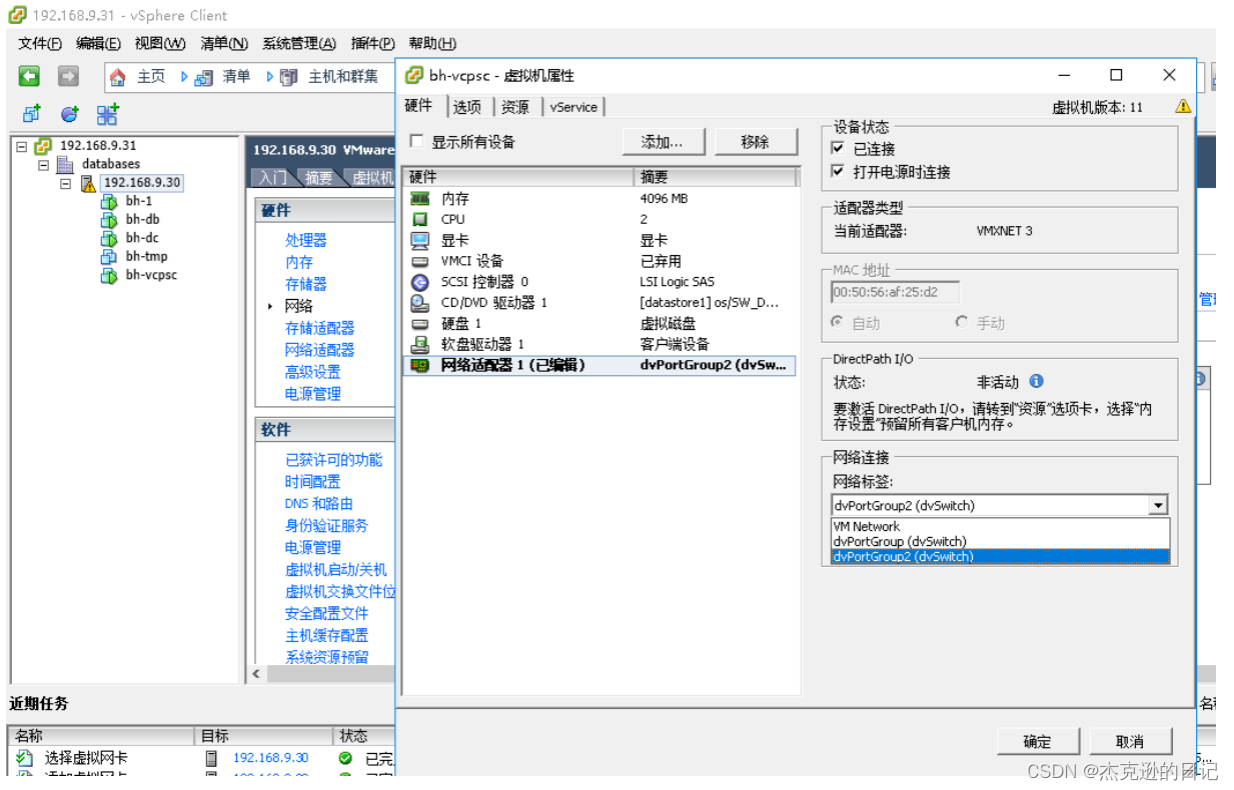Open the 视图(W) menu
Screen dimensions: 1234x790
(x=160, y=43)
